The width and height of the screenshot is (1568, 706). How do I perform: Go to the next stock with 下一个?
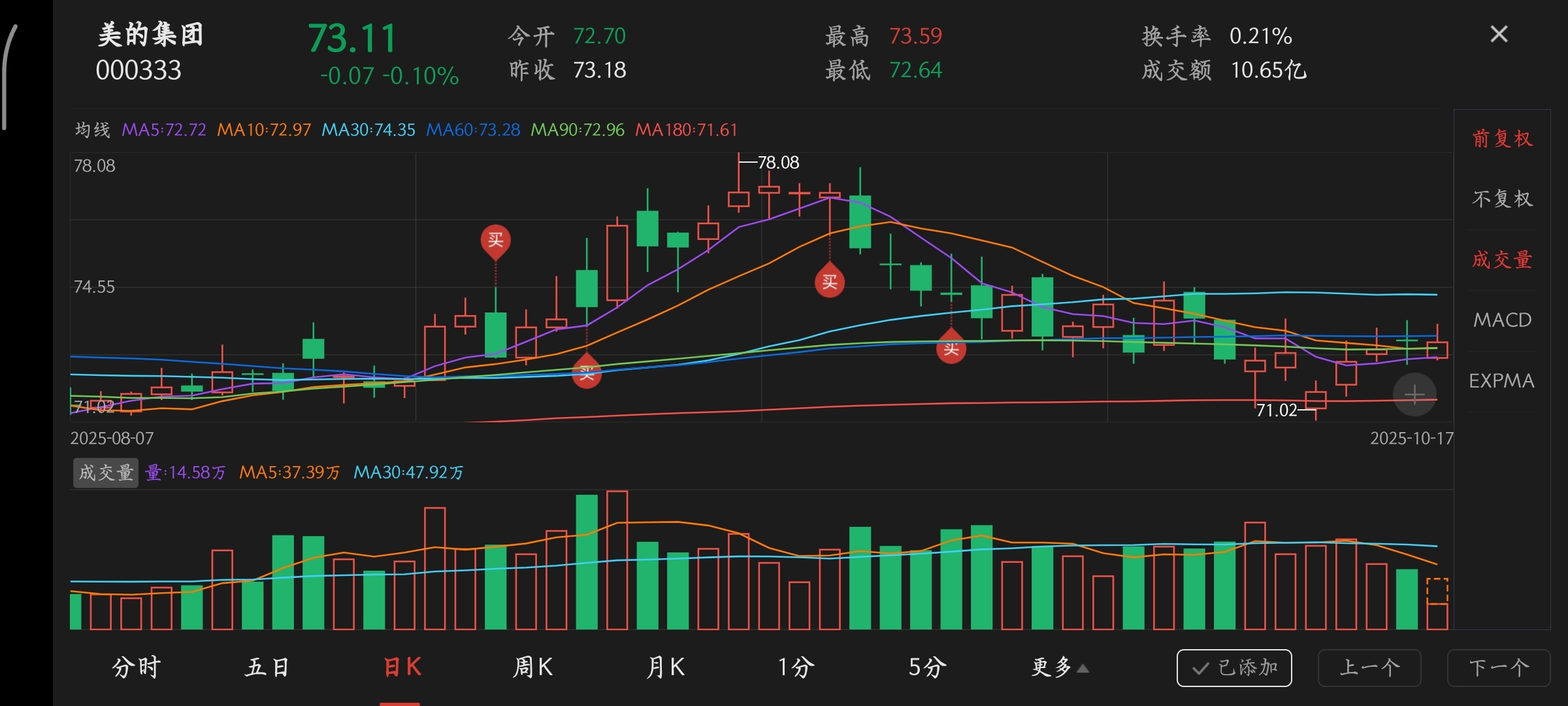pos(1499,667)
